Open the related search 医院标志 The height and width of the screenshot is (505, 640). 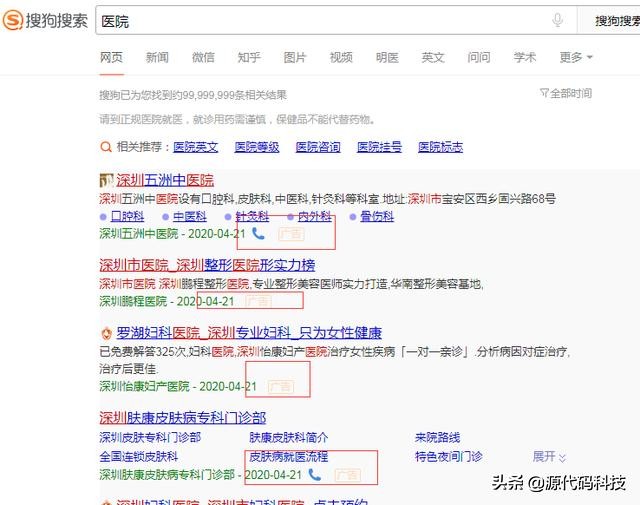tap(440, 147)
